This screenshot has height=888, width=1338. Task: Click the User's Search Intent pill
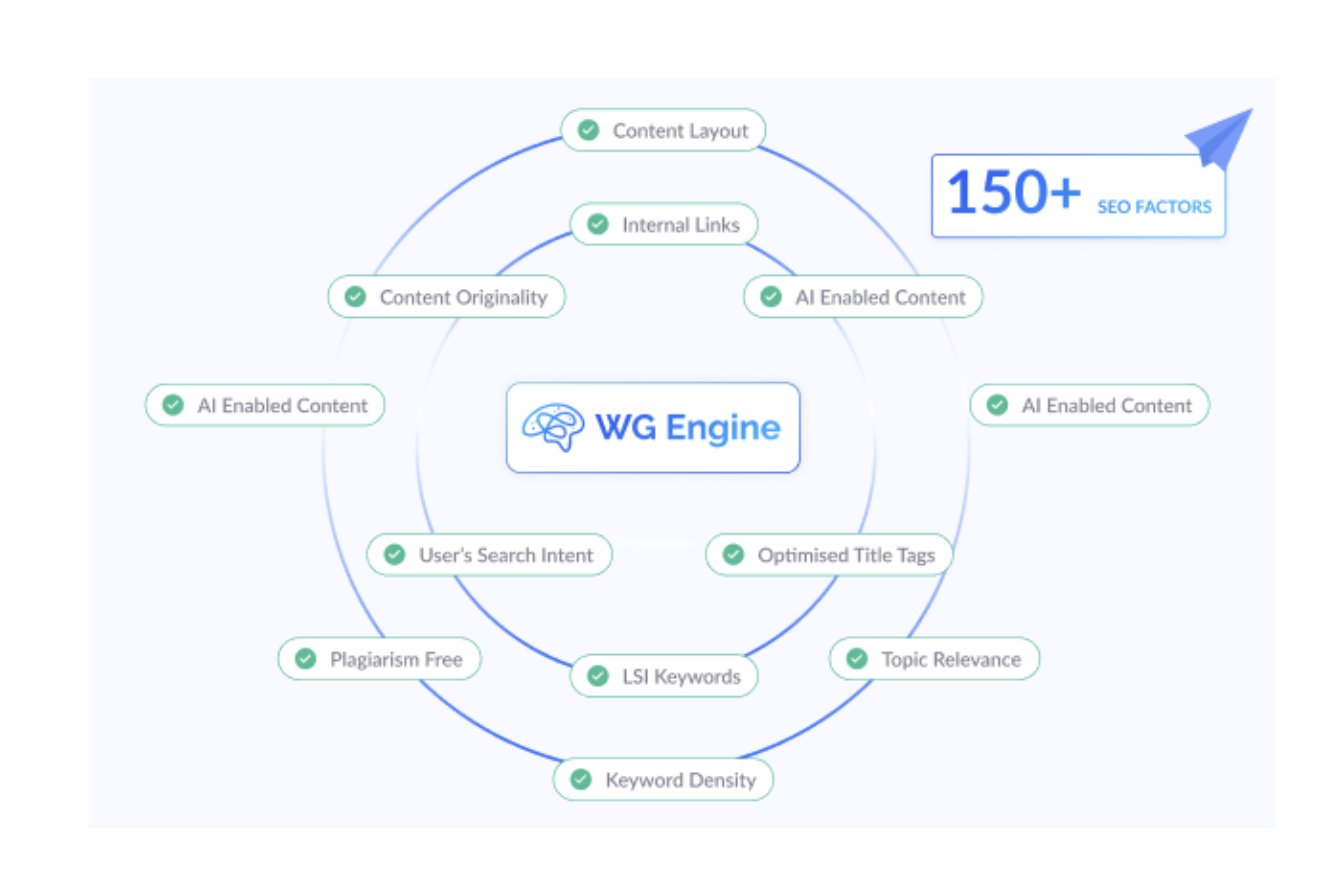(x=489, y=555)
